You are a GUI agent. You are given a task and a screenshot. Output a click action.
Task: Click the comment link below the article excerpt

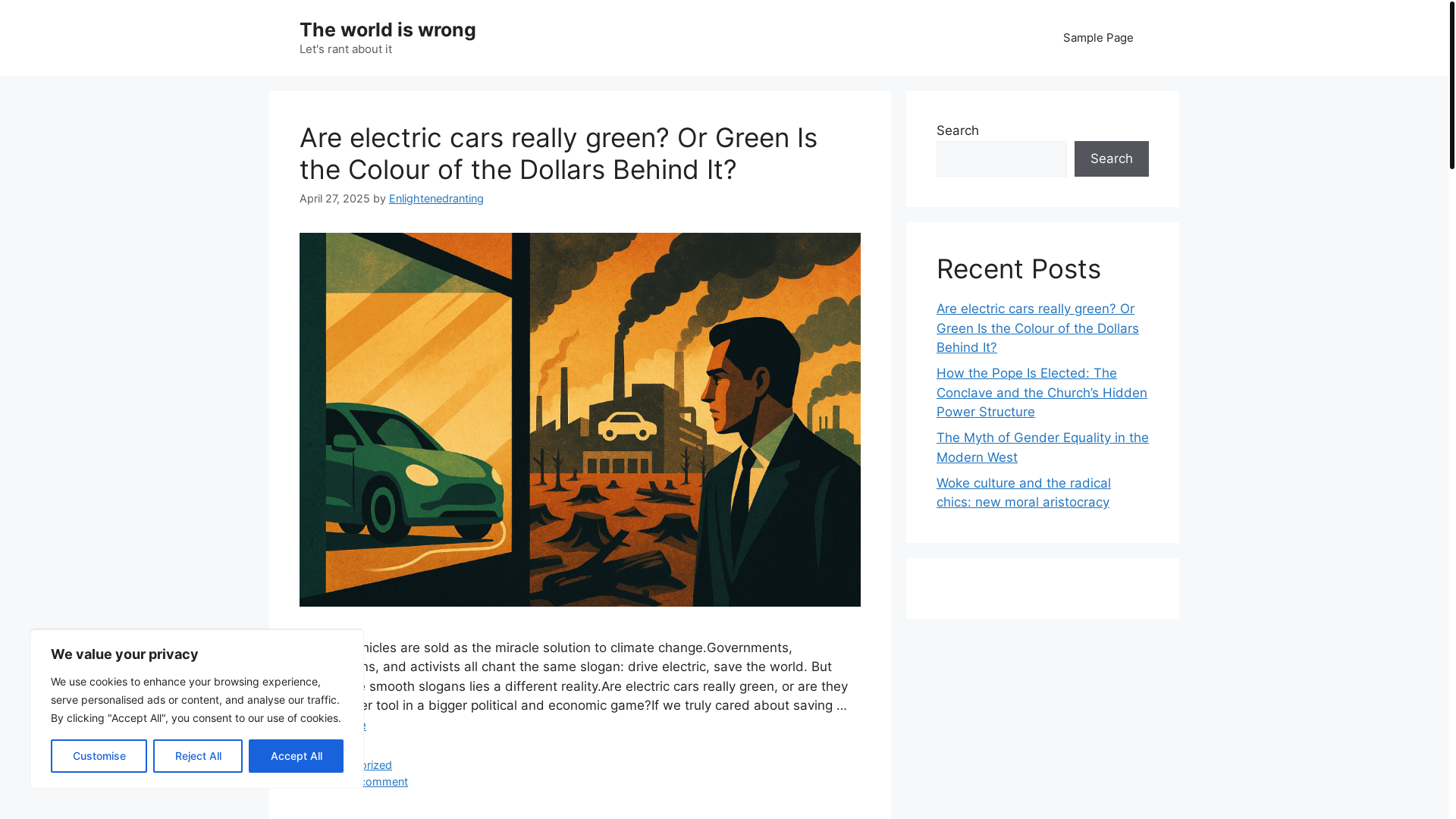point(385,782)
